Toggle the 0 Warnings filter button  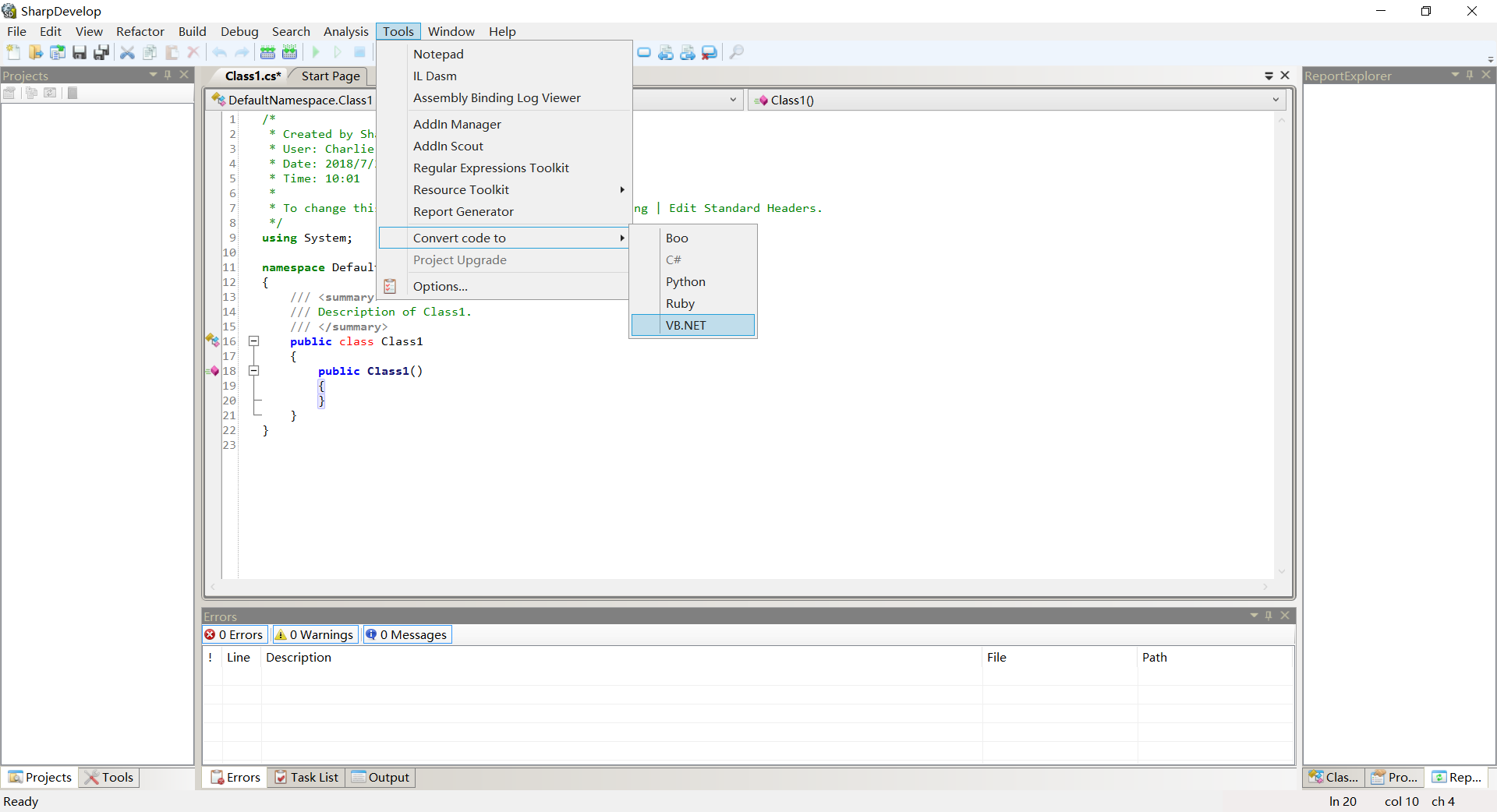tap(315, 634)
